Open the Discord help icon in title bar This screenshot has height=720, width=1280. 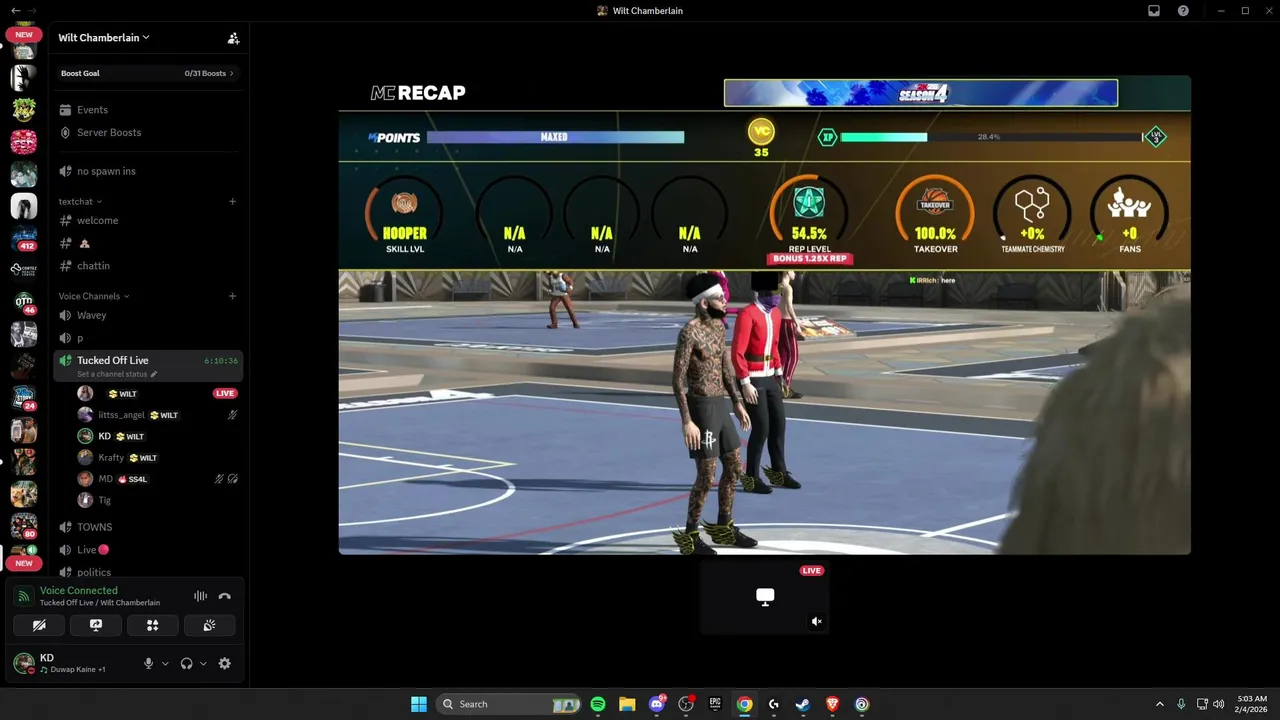click(x=1184, y=11)
